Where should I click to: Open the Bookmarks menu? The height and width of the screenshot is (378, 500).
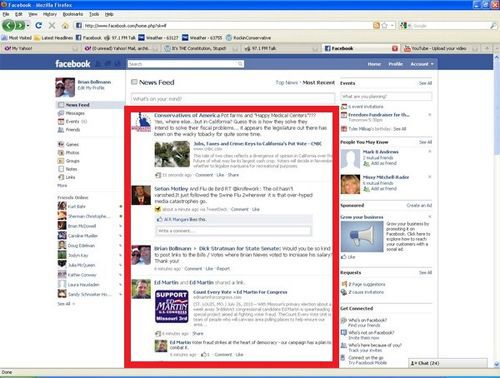pos(73,14)
